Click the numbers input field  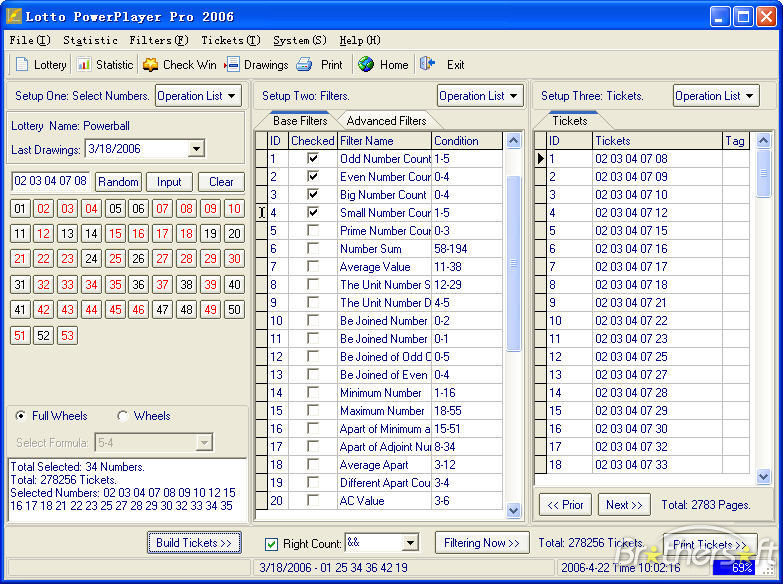[x=50, y=181]
